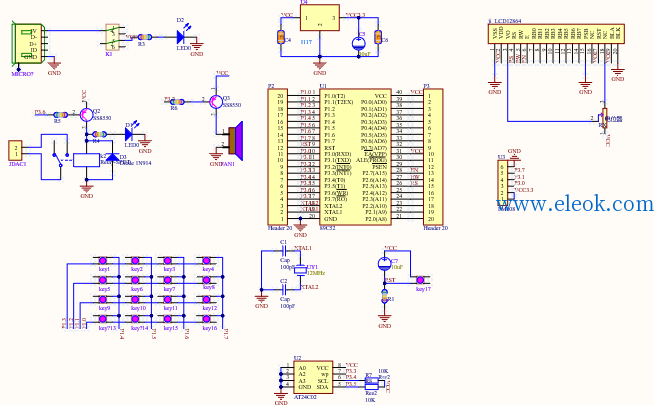The height and width of the screenshot is (405, 654).
Task: Select the C7 10uF reset capacitor
Action: [x=385, y=264]
